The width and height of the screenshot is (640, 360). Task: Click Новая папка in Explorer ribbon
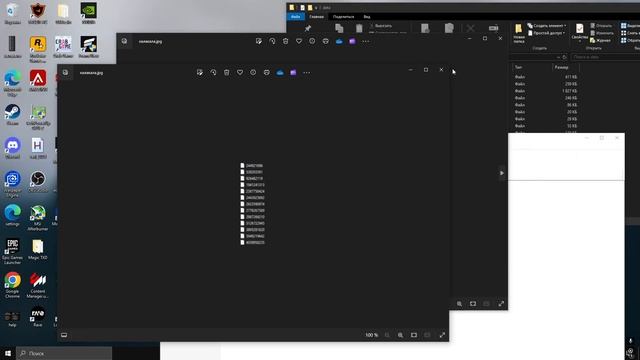pos(519,33)
